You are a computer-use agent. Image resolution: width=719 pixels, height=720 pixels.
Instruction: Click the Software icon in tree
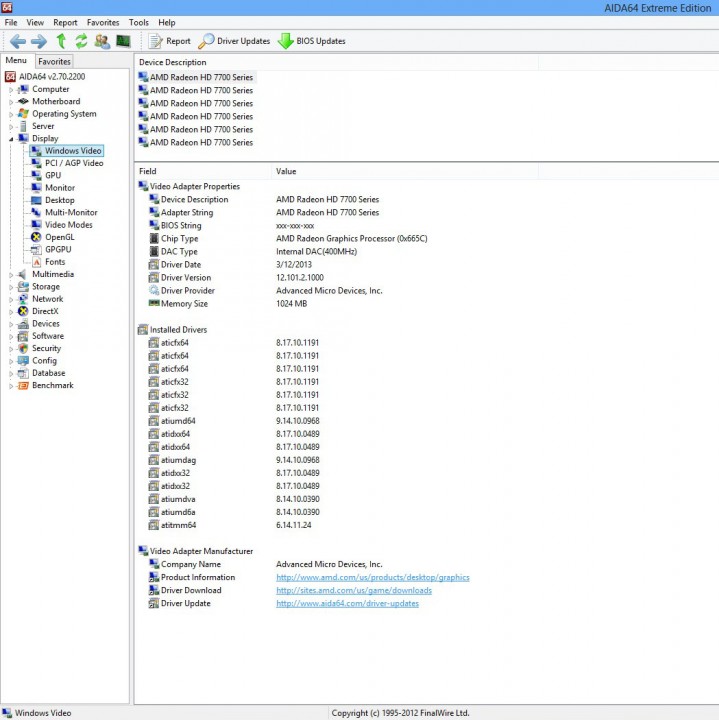[x=23, y=337]
